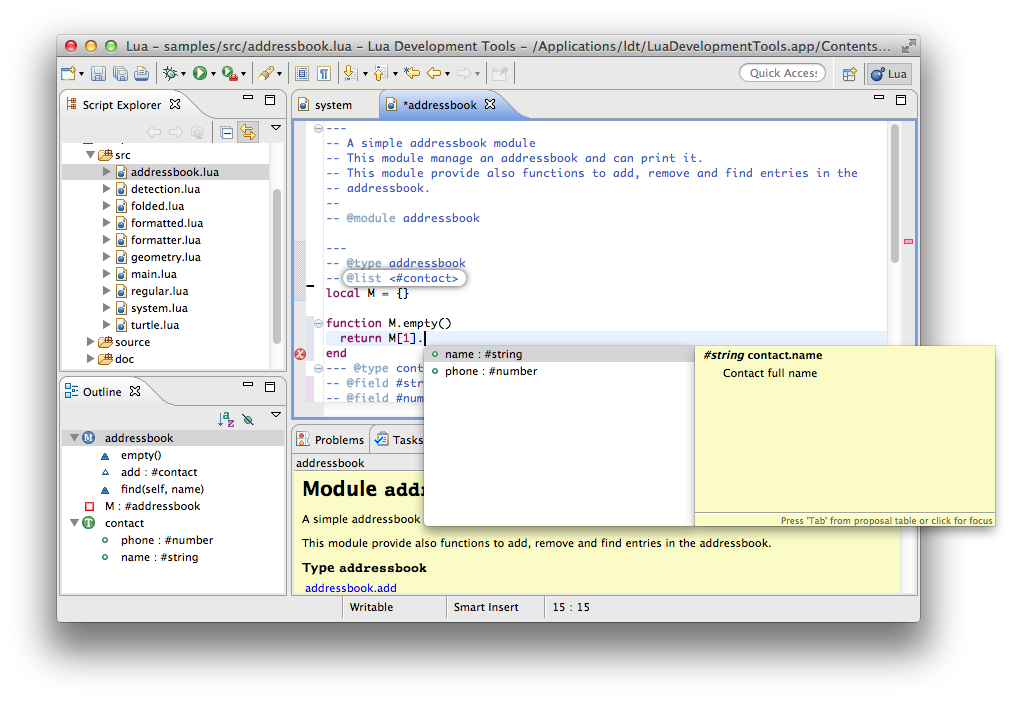Expand addressbook.lua in Script Explorer

click(x=106, y=172)
